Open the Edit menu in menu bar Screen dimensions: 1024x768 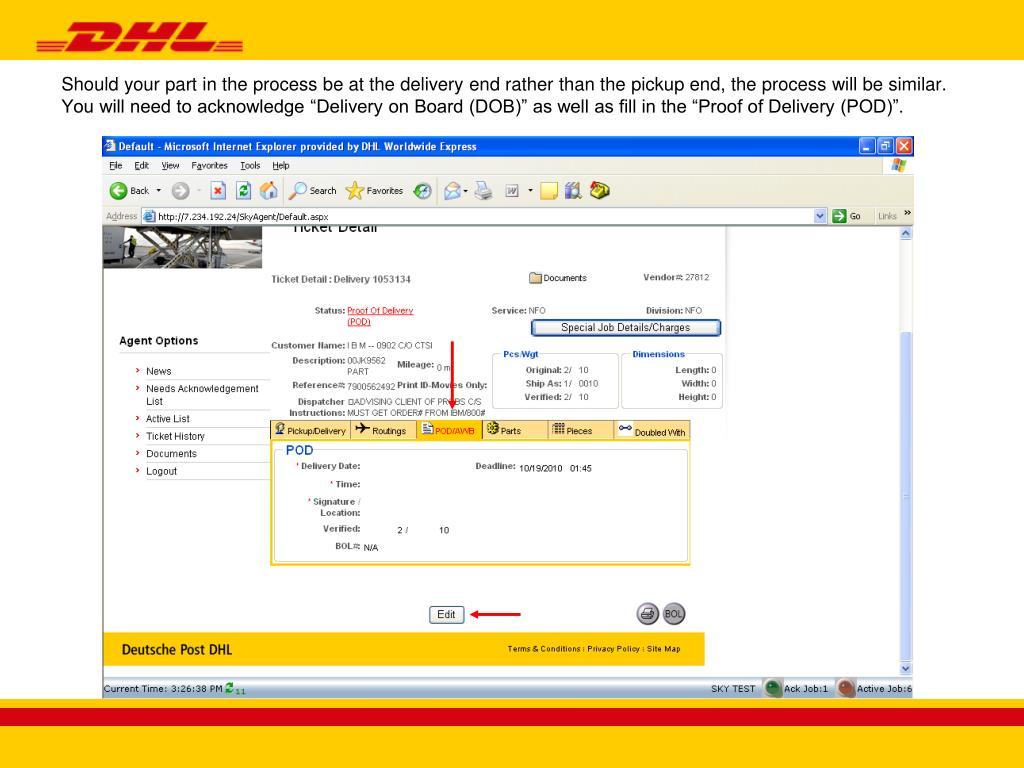tap(142, 166)
